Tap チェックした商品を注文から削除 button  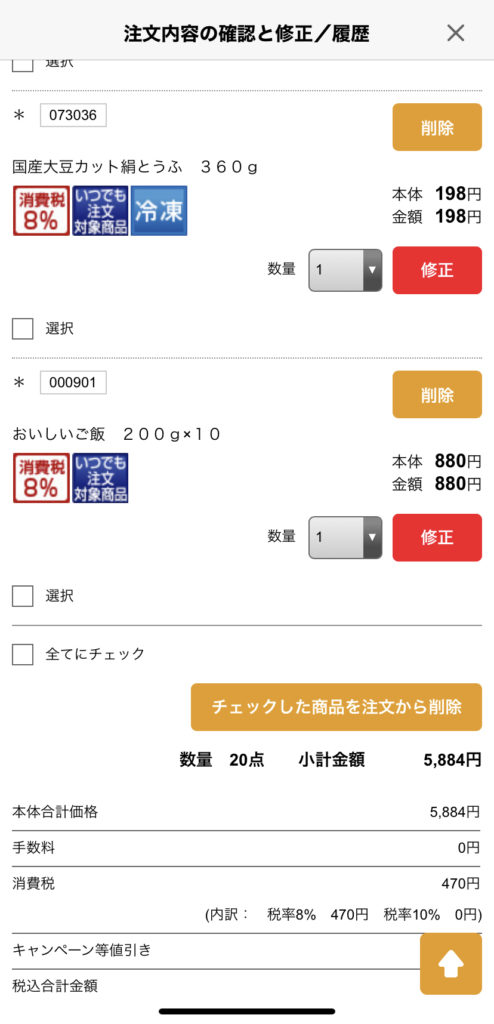click(337, 707)
